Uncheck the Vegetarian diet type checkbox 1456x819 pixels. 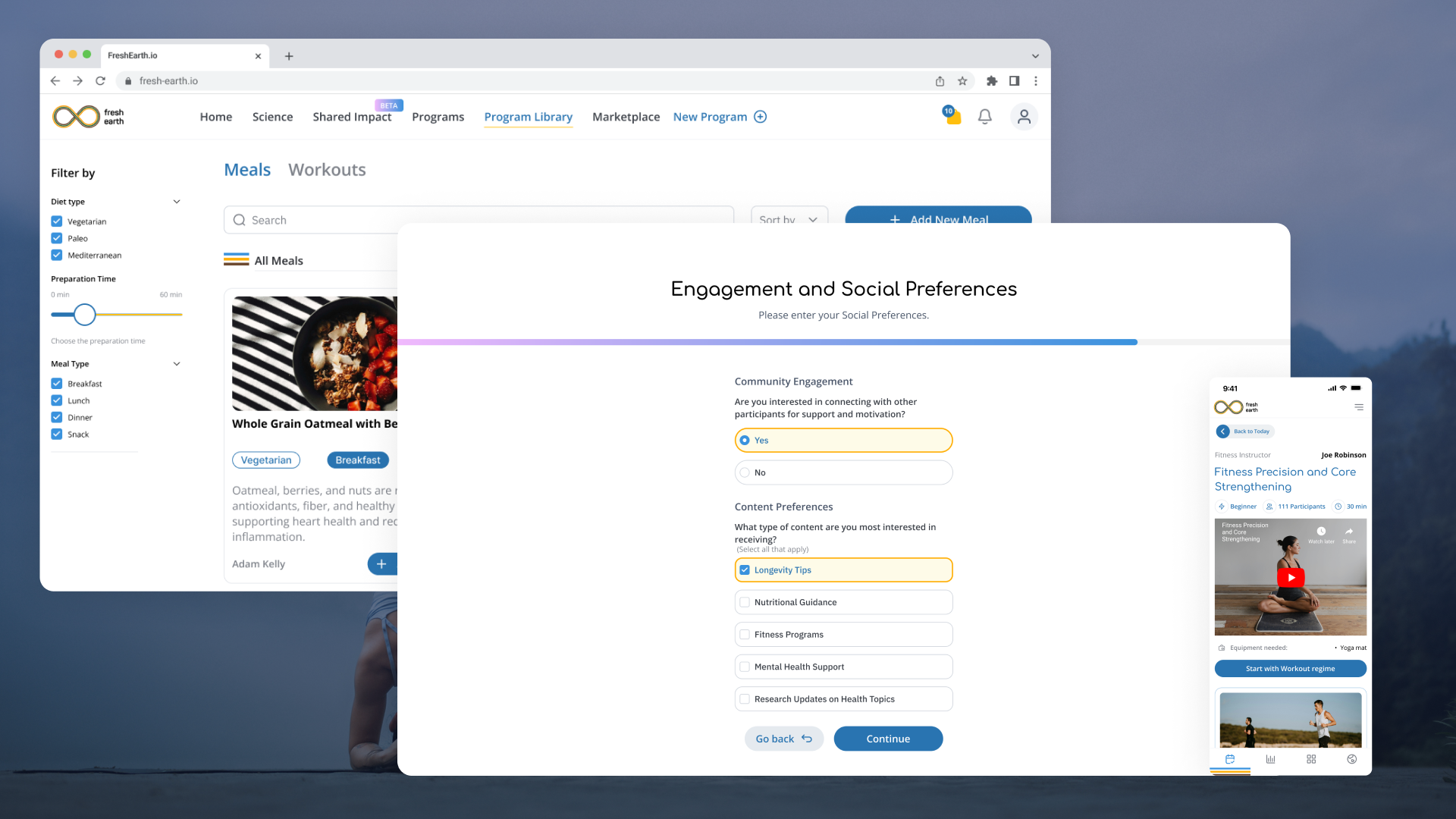point(57,221)
